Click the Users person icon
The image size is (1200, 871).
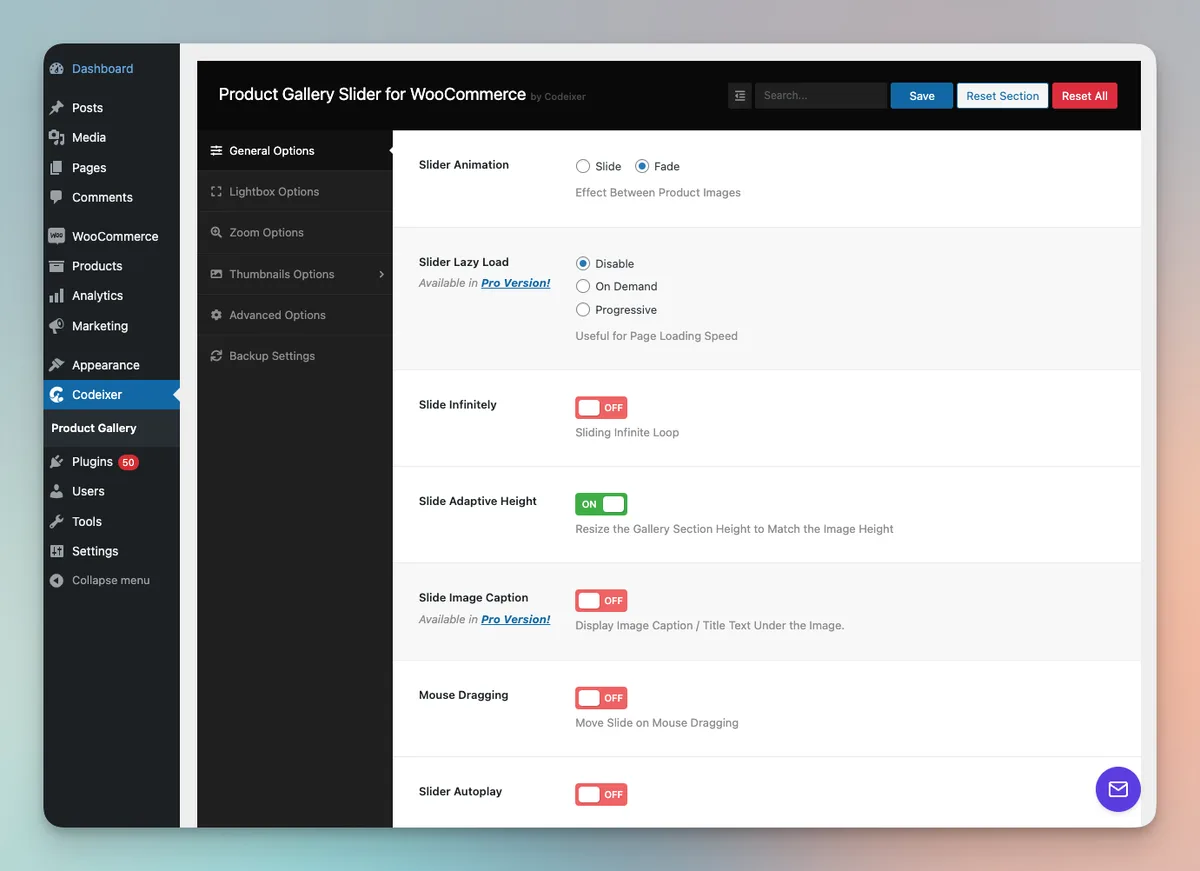click(x=57, y=491)
